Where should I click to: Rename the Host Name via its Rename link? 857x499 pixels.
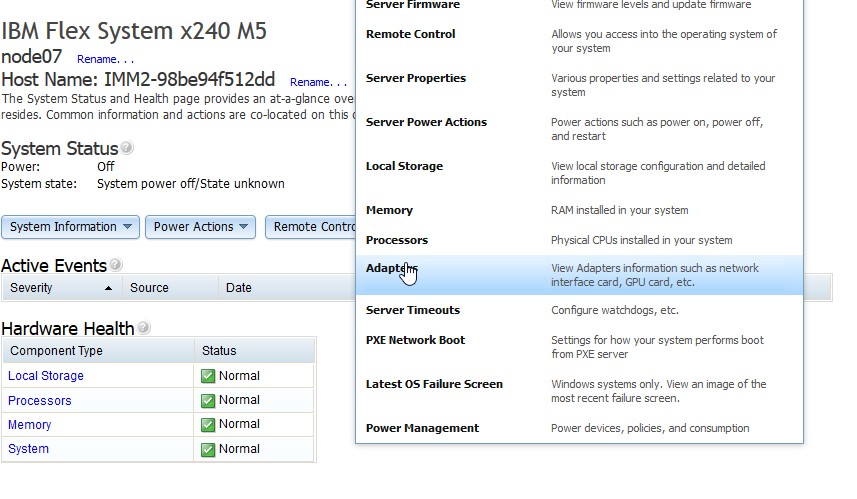[x=319, y=82]
